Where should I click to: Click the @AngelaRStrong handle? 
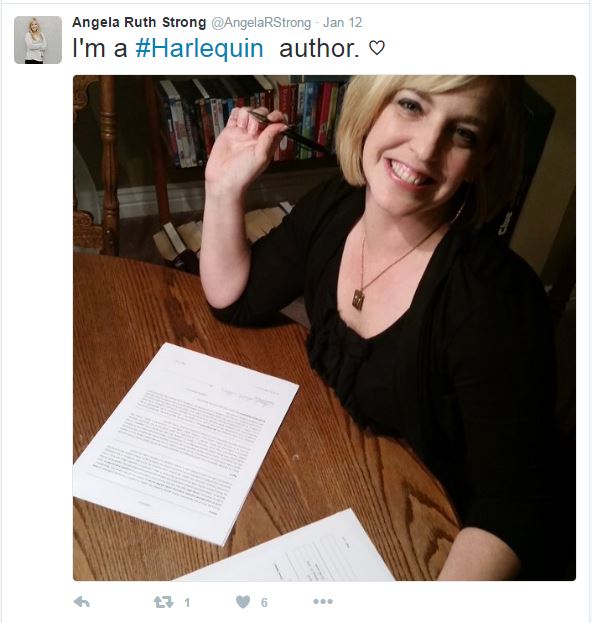pos(261,23)
